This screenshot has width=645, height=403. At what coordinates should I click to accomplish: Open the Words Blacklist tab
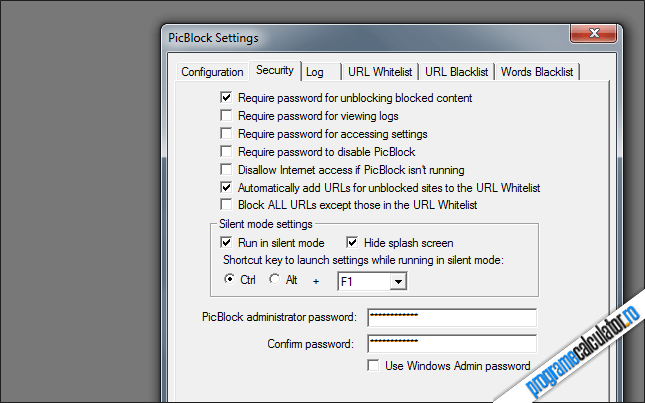[x=537, y=72]
